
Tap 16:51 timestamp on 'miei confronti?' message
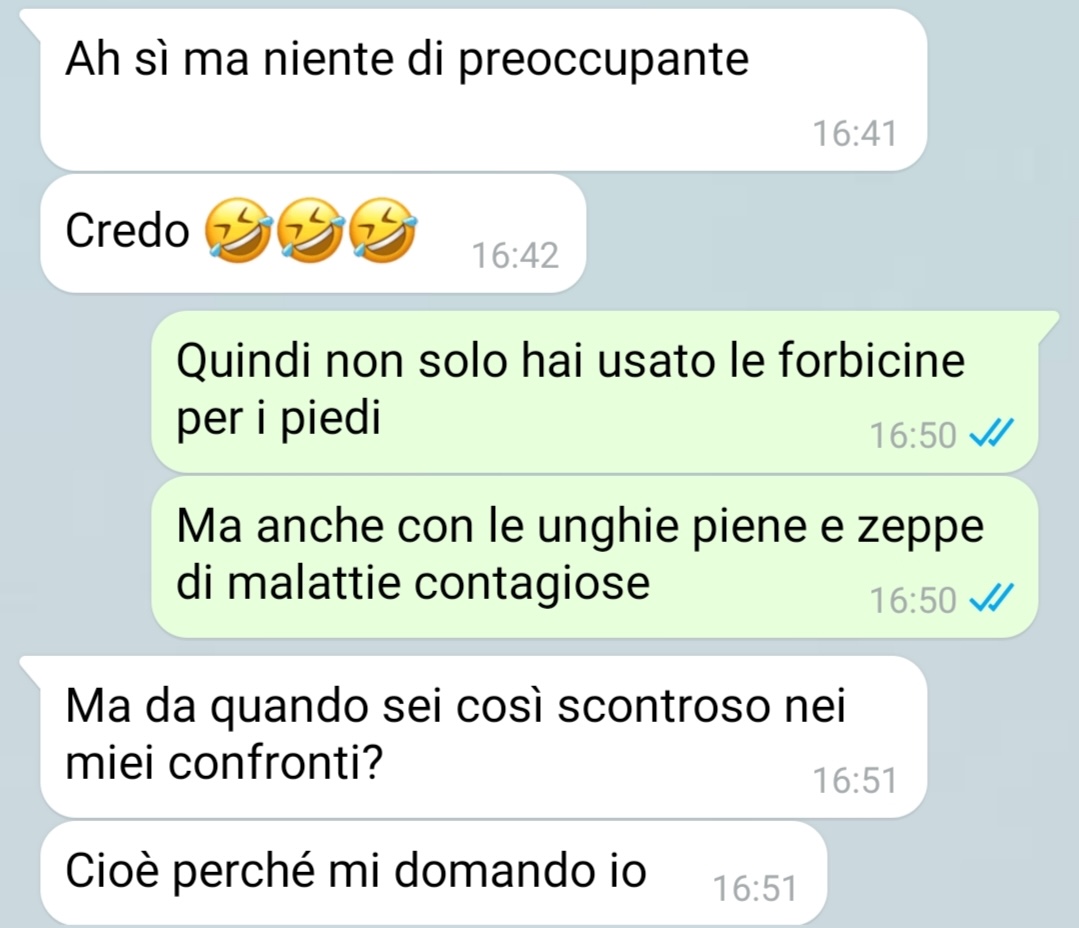coord(855,780)
